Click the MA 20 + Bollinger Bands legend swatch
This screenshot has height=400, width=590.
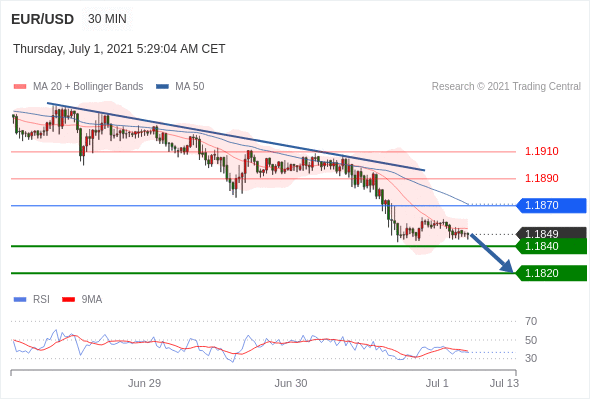coord(20,87)
